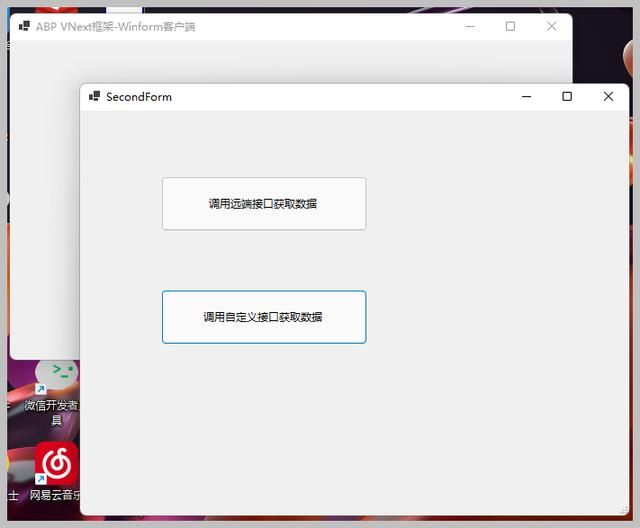Minimize the ABP VNext Winform window

click(469, 26)
